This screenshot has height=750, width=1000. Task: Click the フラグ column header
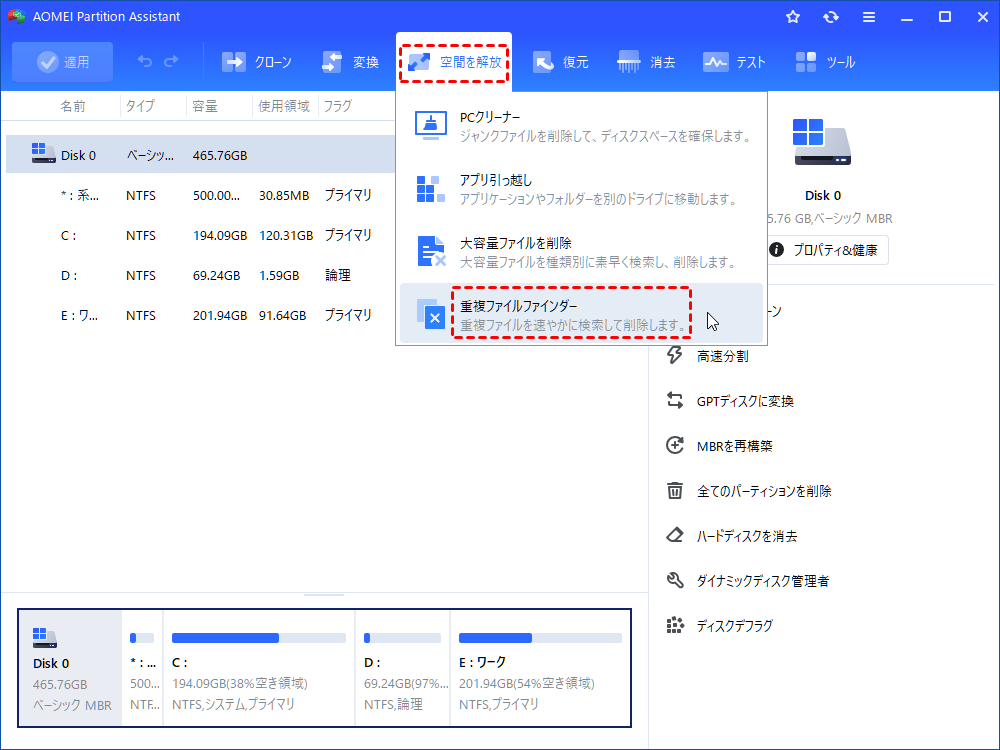pyautogui.click(x=337, y=106)
